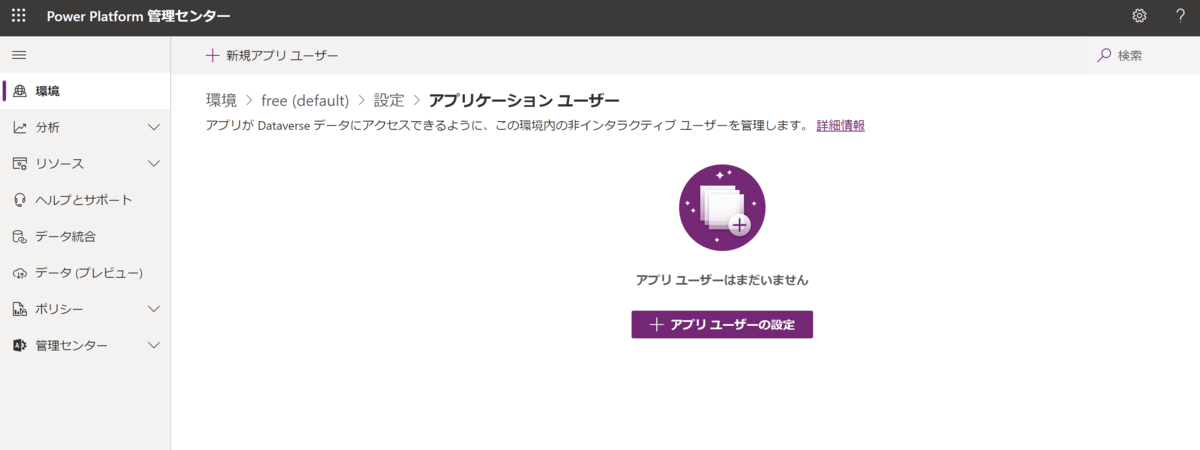Open データ (プレビュー) in the sidebar

point(86,272)
